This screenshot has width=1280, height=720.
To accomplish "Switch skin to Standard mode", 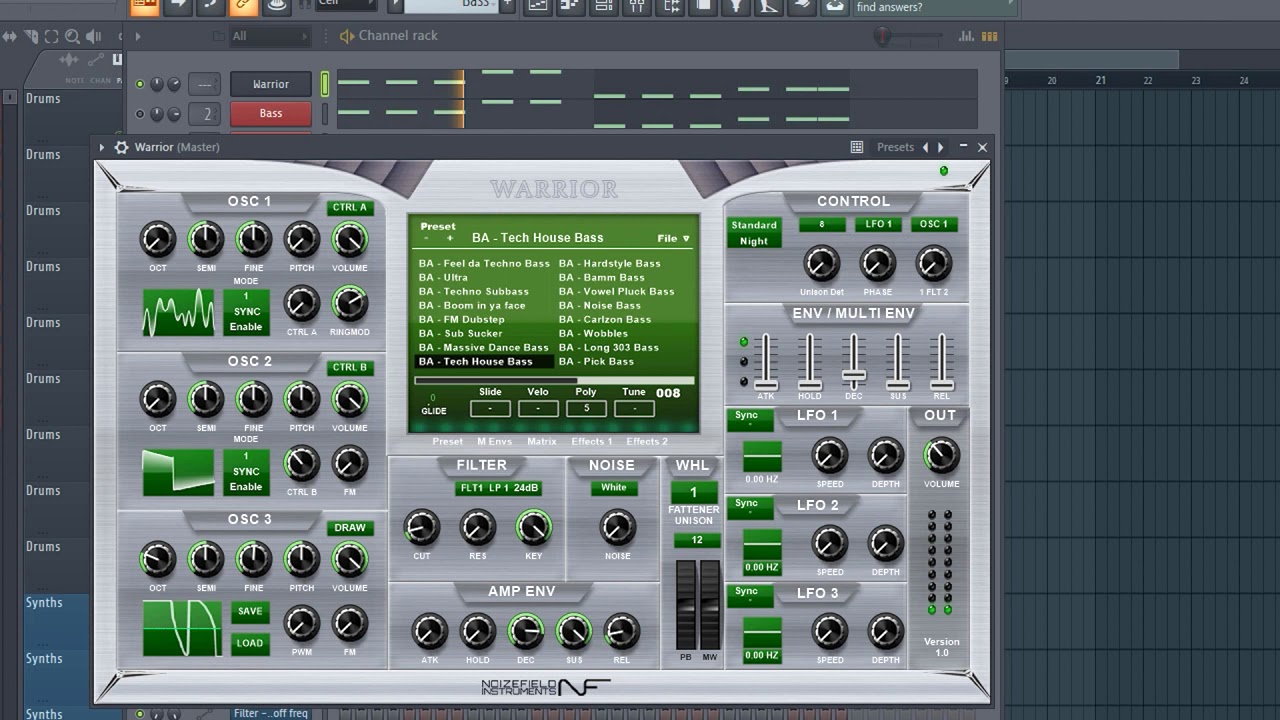I will (x=754, y=225).
